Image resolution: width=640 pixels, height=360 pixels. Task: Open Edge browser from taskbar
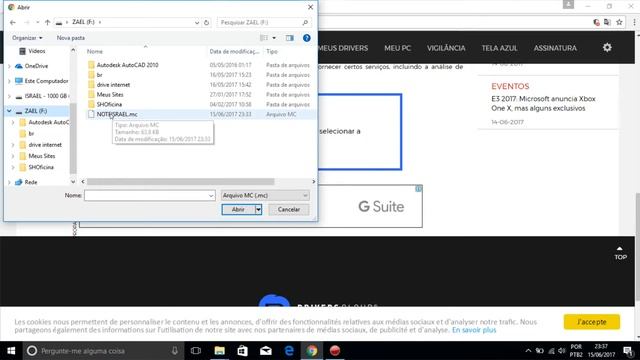click(289, 351)
